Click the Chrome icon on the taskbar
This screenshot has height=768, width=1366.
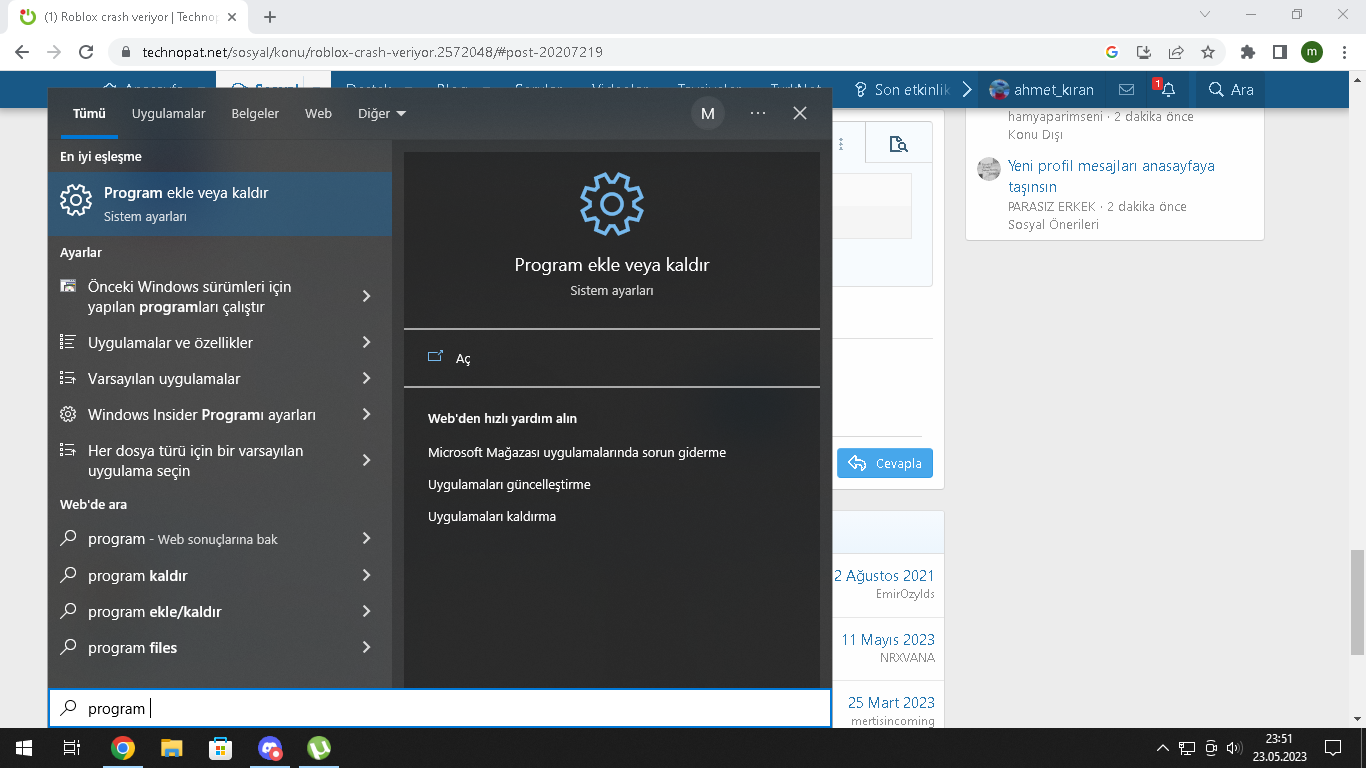(x=123, y=748)
